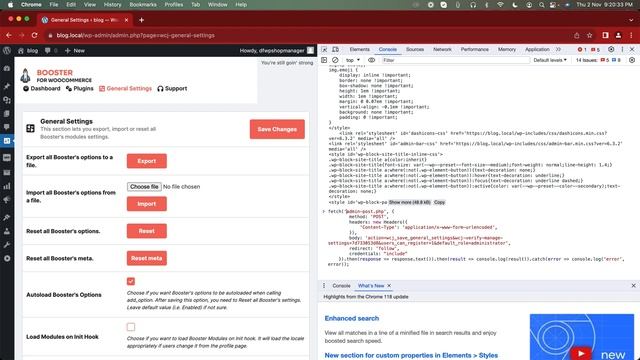Screen dimensions: 640x360
Task: Open the 'top' JavaScript context dropdown
Action: (x=353, y=60)
